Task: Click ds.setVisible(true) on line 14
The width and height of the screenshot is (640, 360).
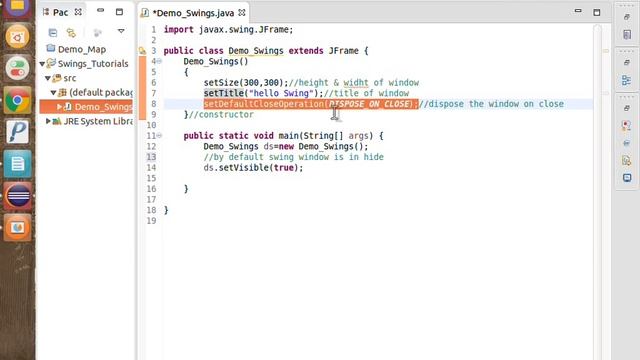Action: tap(253, 168)
